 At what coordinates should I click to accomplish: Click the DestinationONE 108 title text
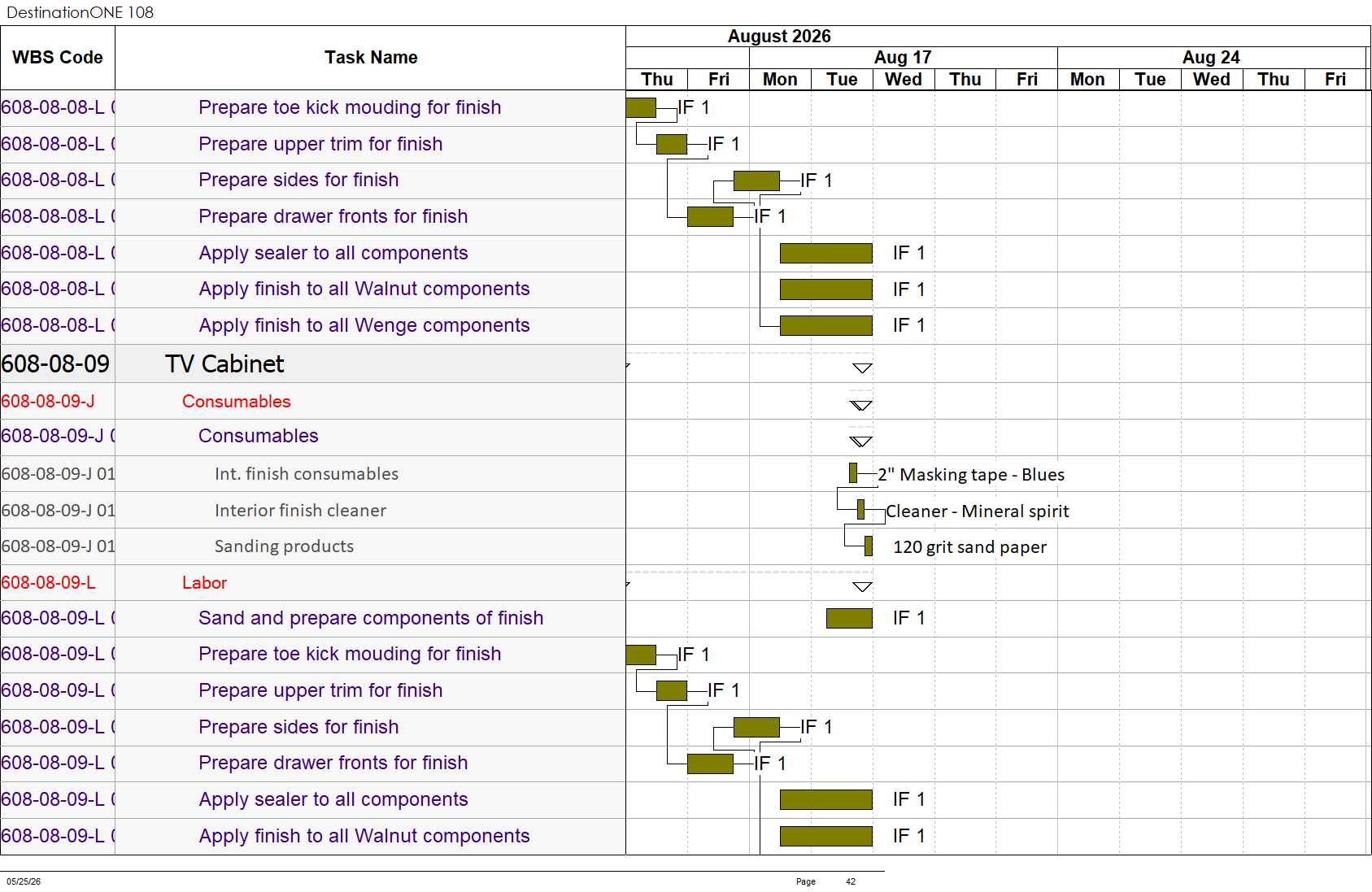80,12
